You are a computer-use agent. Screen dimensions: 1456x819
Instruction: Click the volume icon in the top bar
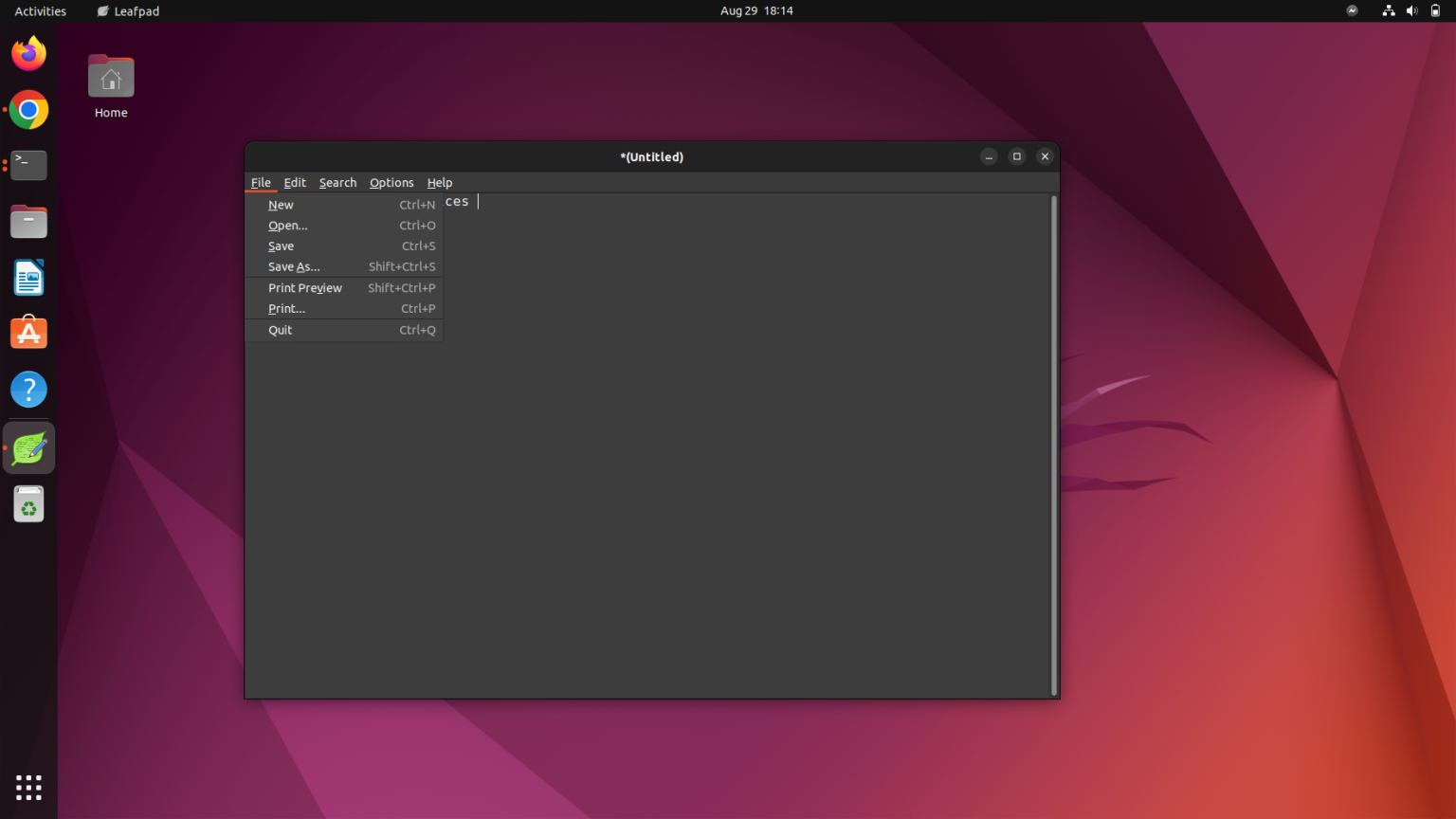1411,10
